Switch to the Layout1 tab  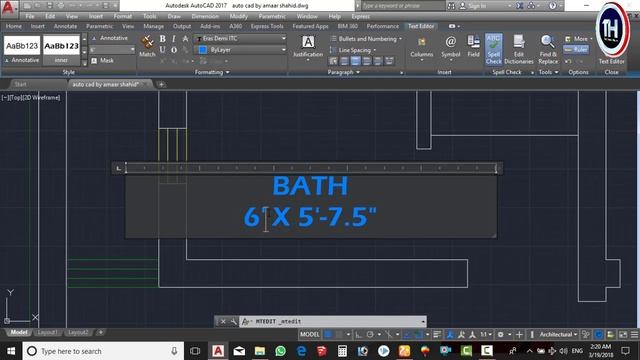pos(47,332)
